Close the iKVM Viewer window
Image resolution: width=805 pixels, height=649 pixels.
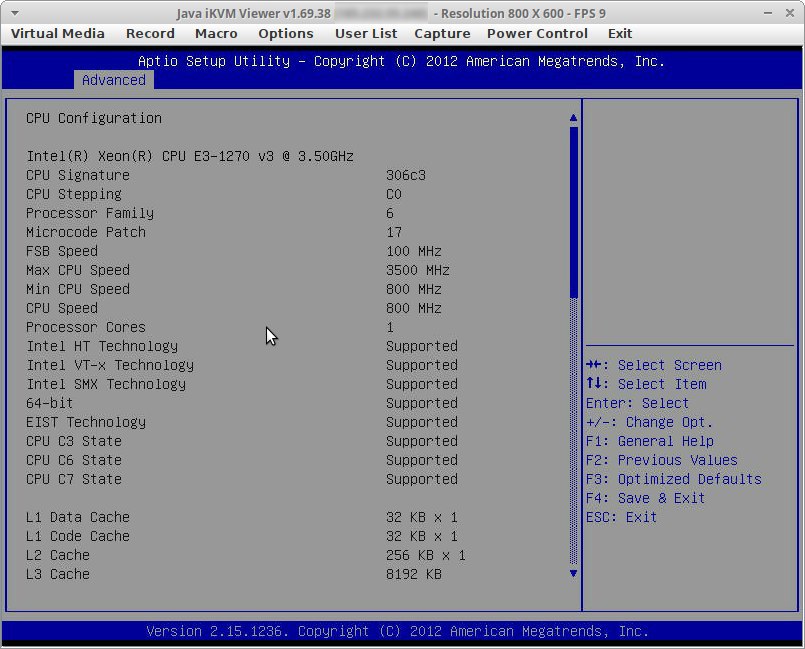click(790, 13)
